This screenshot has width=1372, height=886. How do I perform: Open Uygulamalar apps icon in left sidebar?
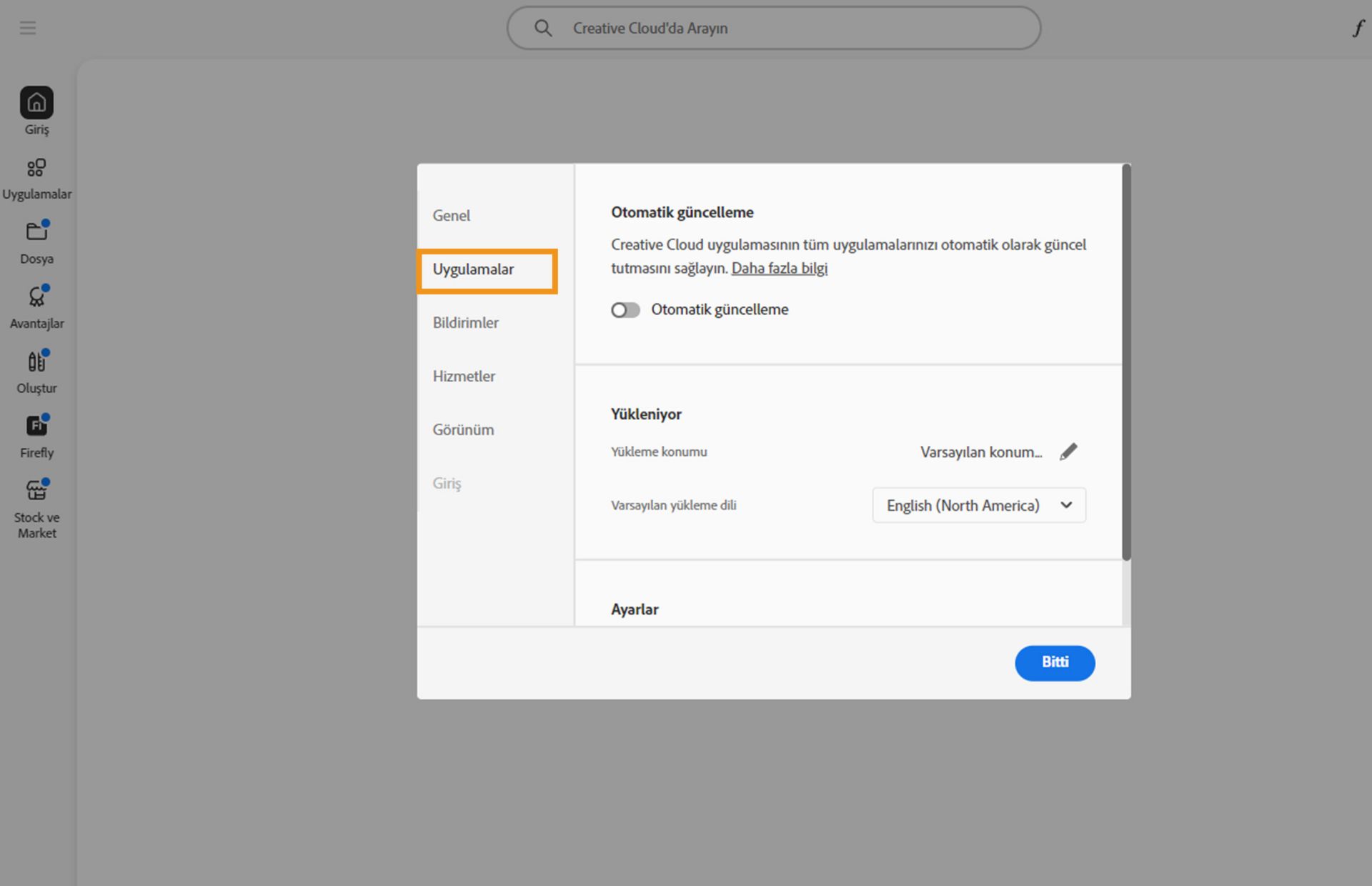pyautogui.click(x=36, y=169)
